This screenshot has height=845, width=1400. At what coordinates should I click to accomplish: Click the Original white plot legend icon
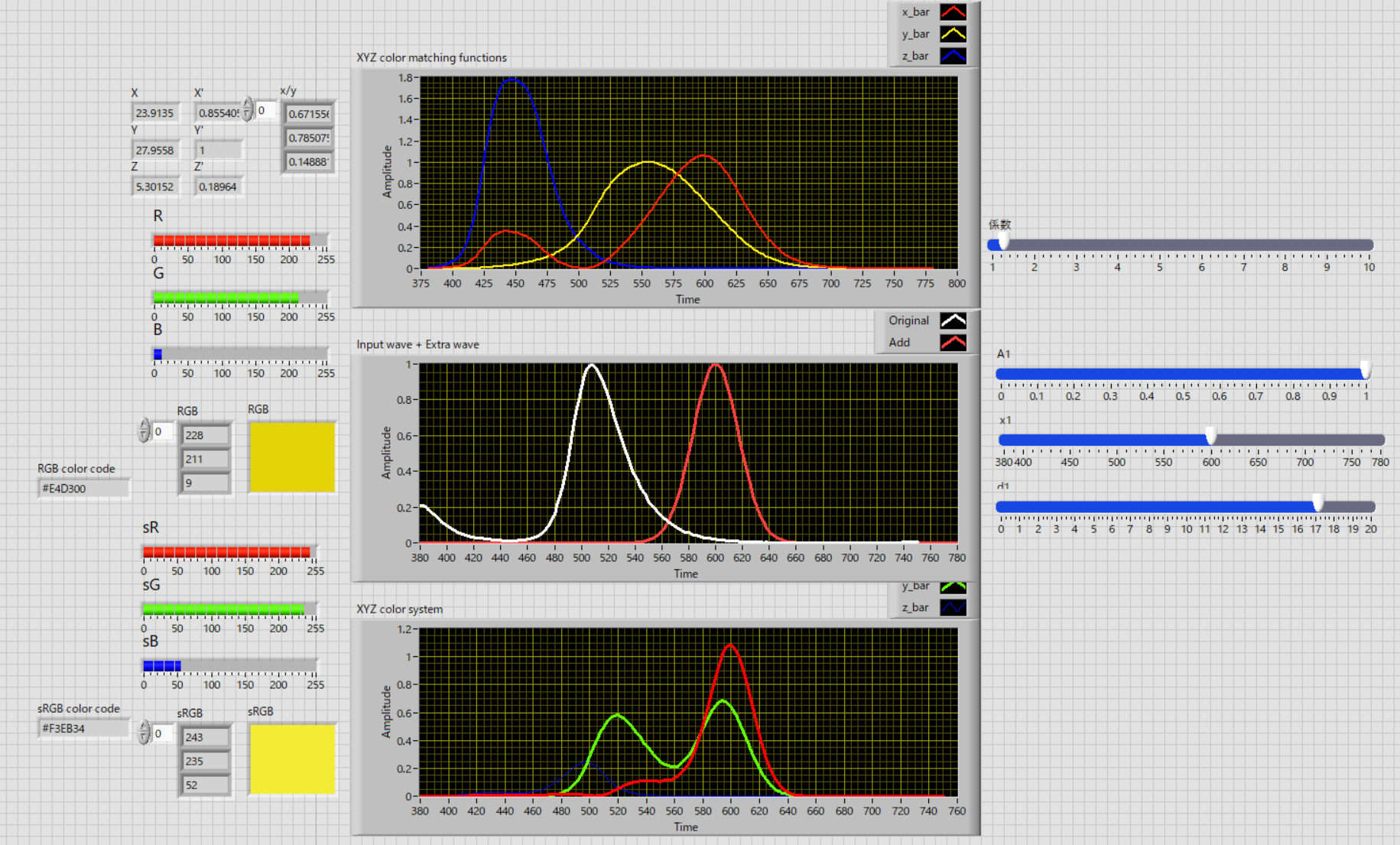tap(953, 320)
